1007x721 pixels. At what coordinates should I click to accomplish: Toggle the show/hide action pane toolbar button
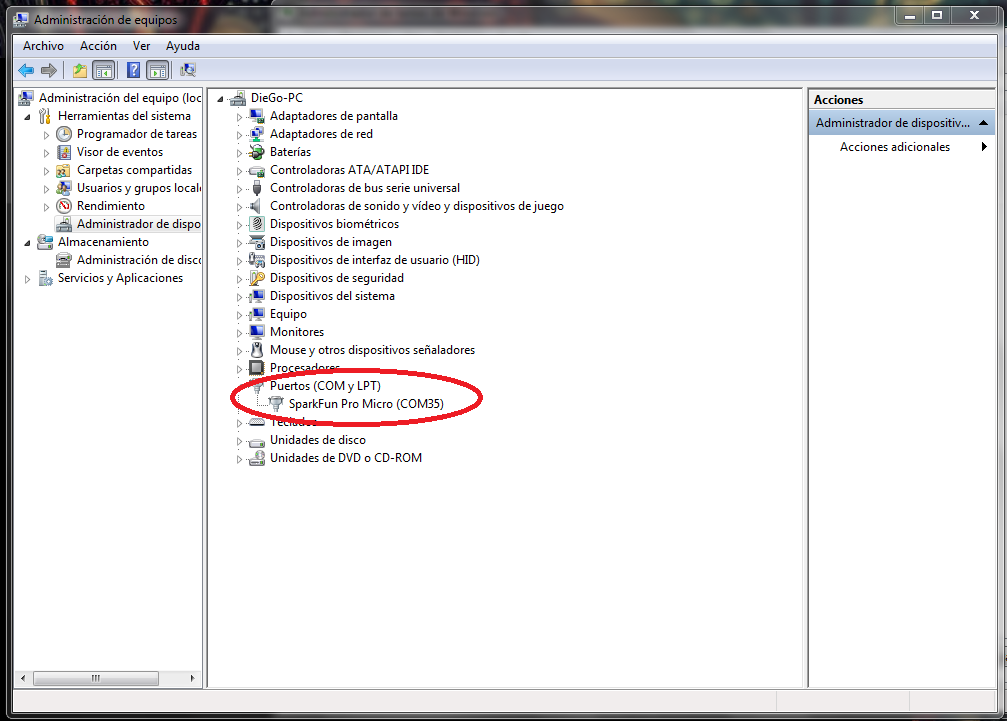pos(157,70)
